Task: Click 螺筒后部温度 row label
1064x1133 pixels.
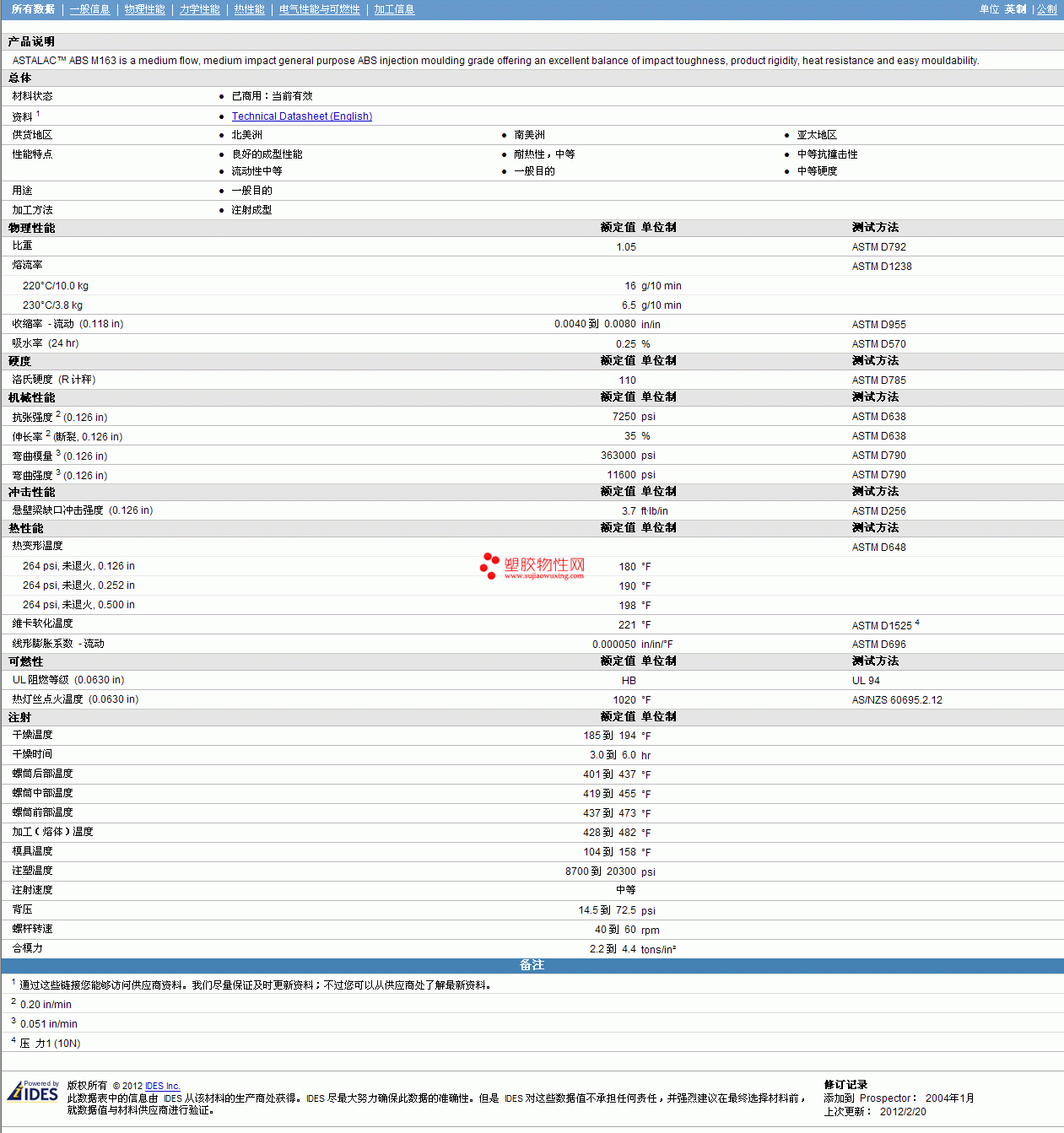Action: tap(42, 774)
